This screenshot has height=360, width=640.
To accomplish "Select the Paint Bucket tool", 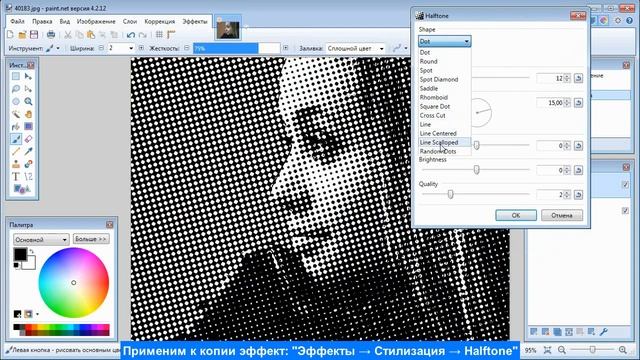I will [x=16, y=127].
